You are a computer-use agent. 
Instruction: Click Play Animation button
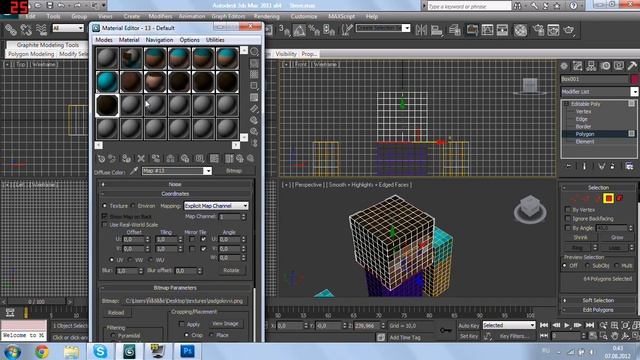(567, 325)
